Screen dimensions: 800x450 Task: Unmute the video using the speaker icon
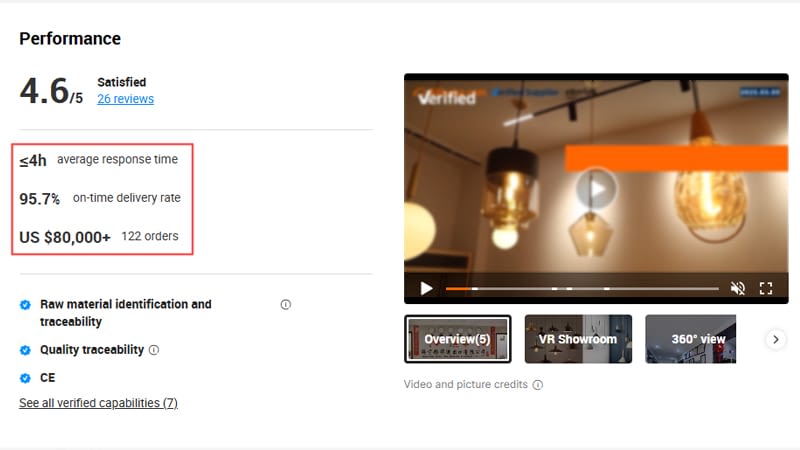[737, 288]
